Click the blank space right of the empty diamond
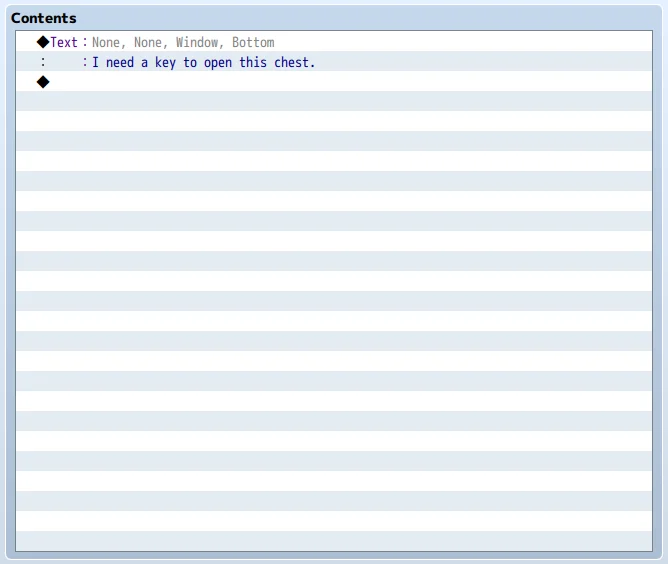 pos(300,82)
